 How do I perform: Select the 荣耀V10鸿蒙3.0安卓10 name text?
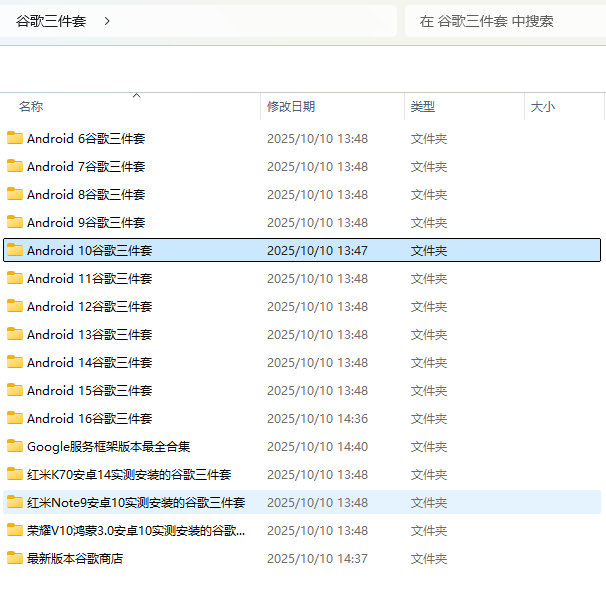coord(136,531)
